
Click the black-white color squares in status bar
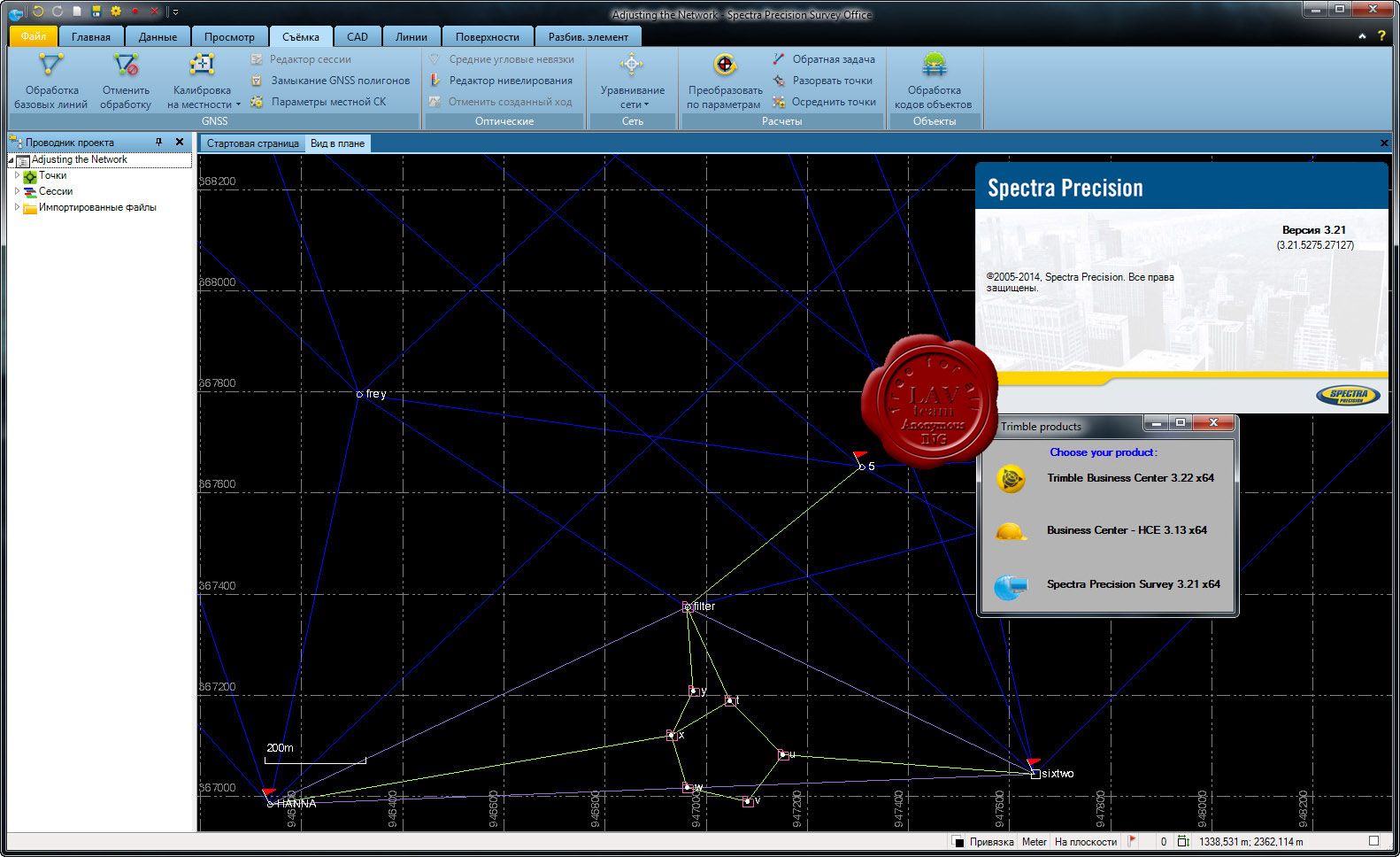point(958,842)
